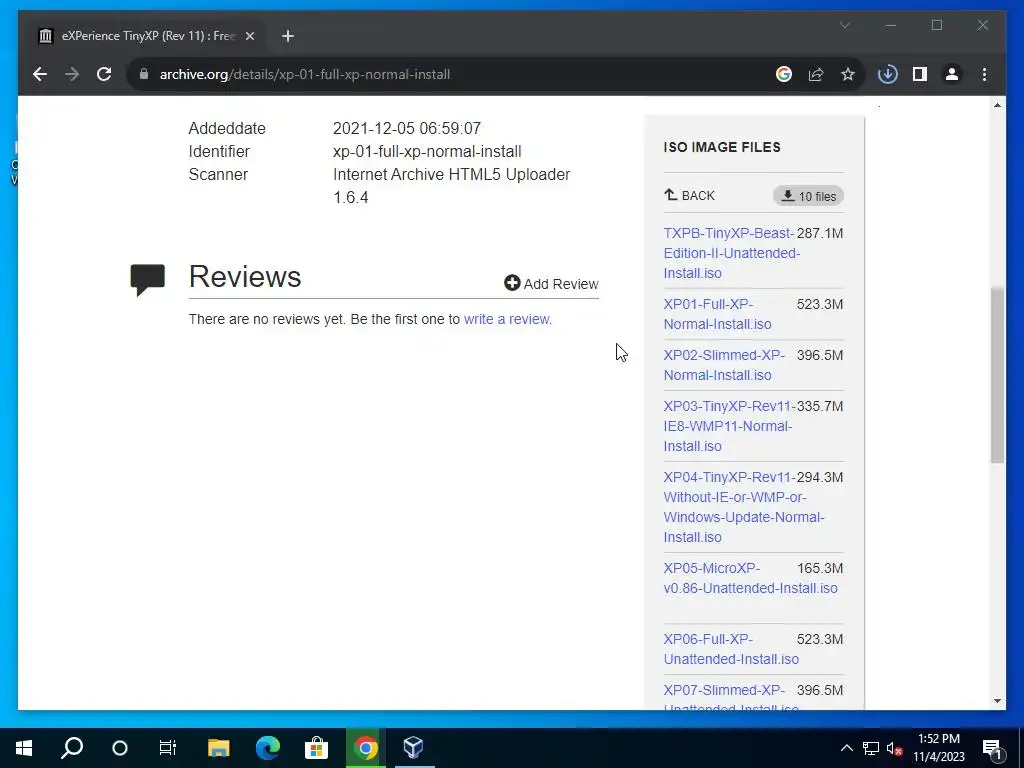Open a new tab with the plus button

288,36
